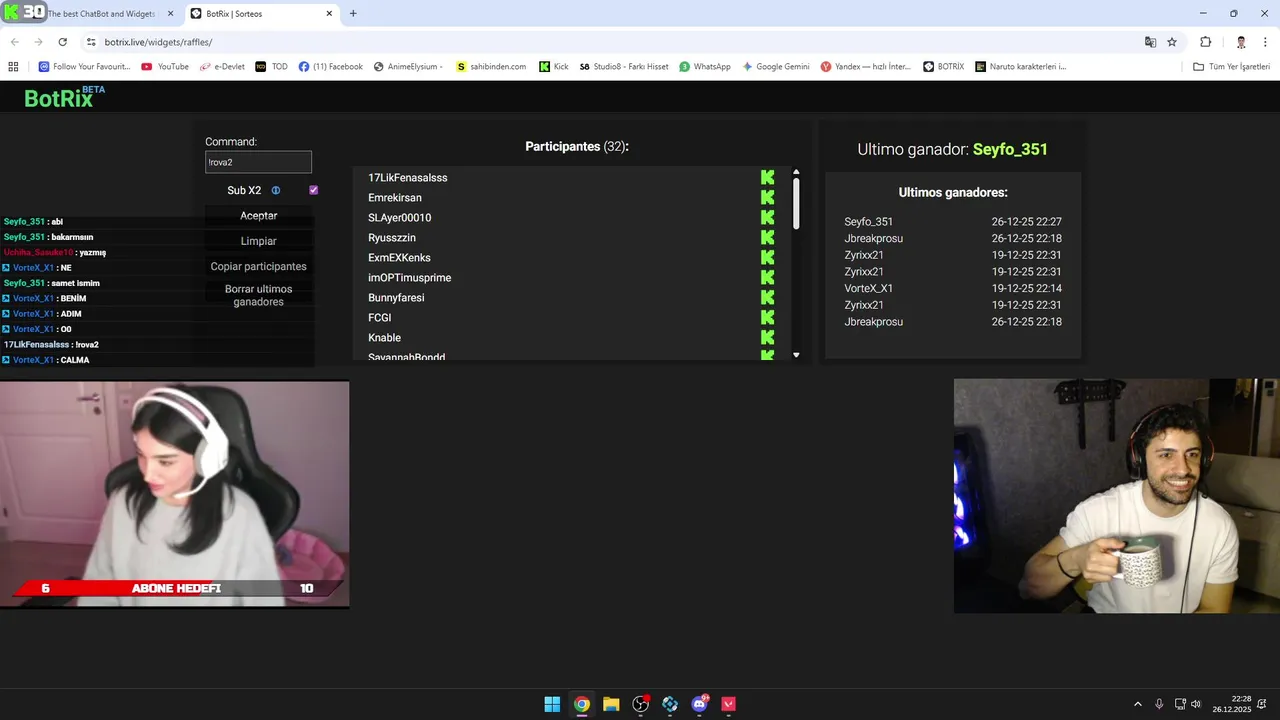The height and width of the screenshot is (720, 1280).
Task: Show hidden tray icons chevron
Action: [1137, 704]
